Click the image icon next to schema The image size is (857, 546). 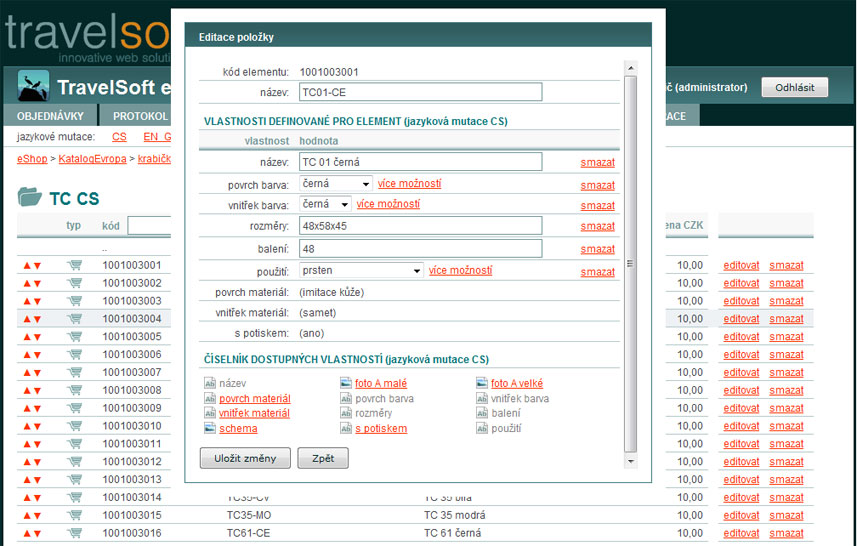[210, 428]
